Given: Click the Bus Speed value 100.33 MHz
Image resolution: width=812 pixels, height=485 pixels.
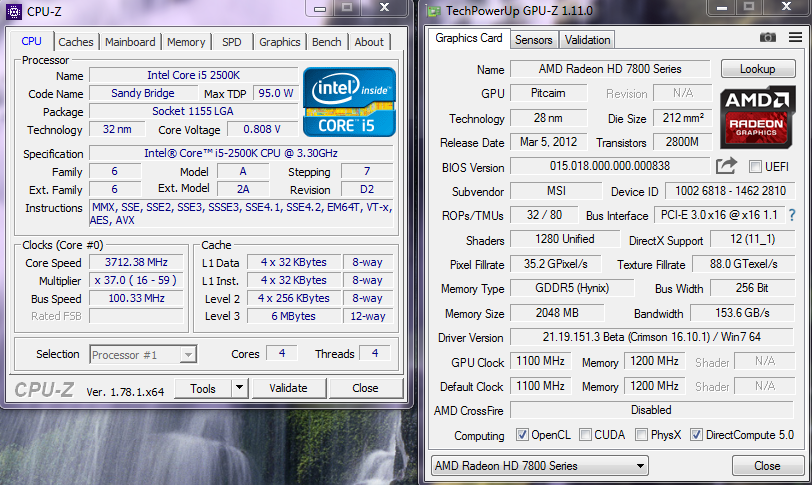Looking at the screenshot, I should [x=136, y=298].
